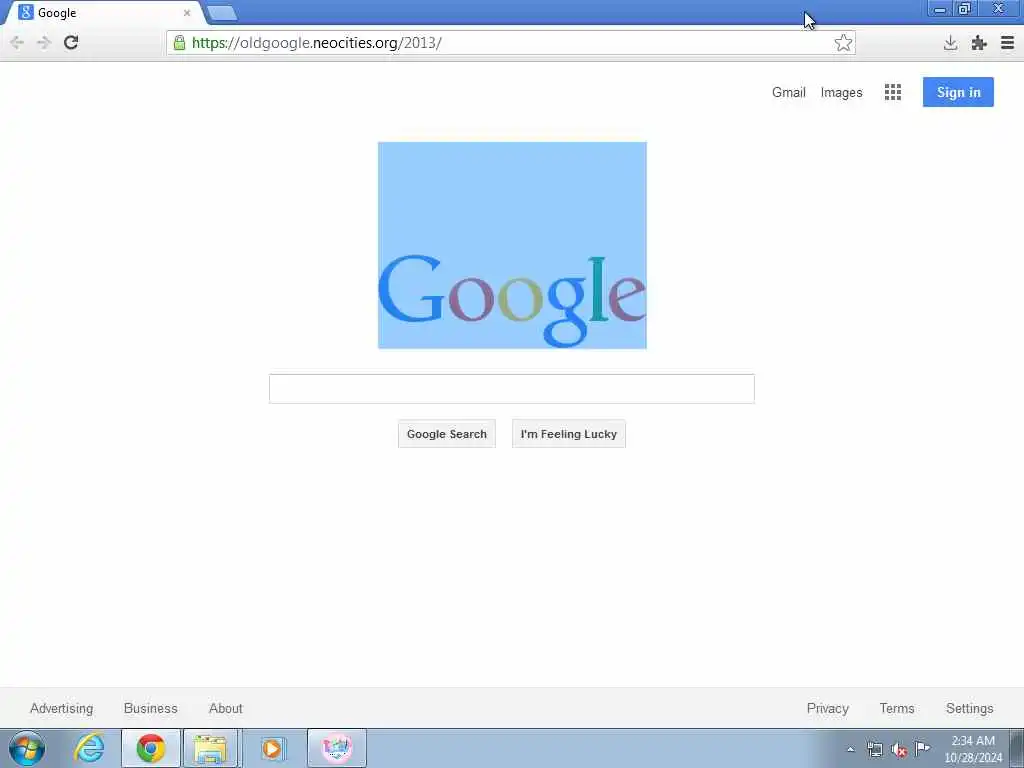Open the Images link

point(841,92)
